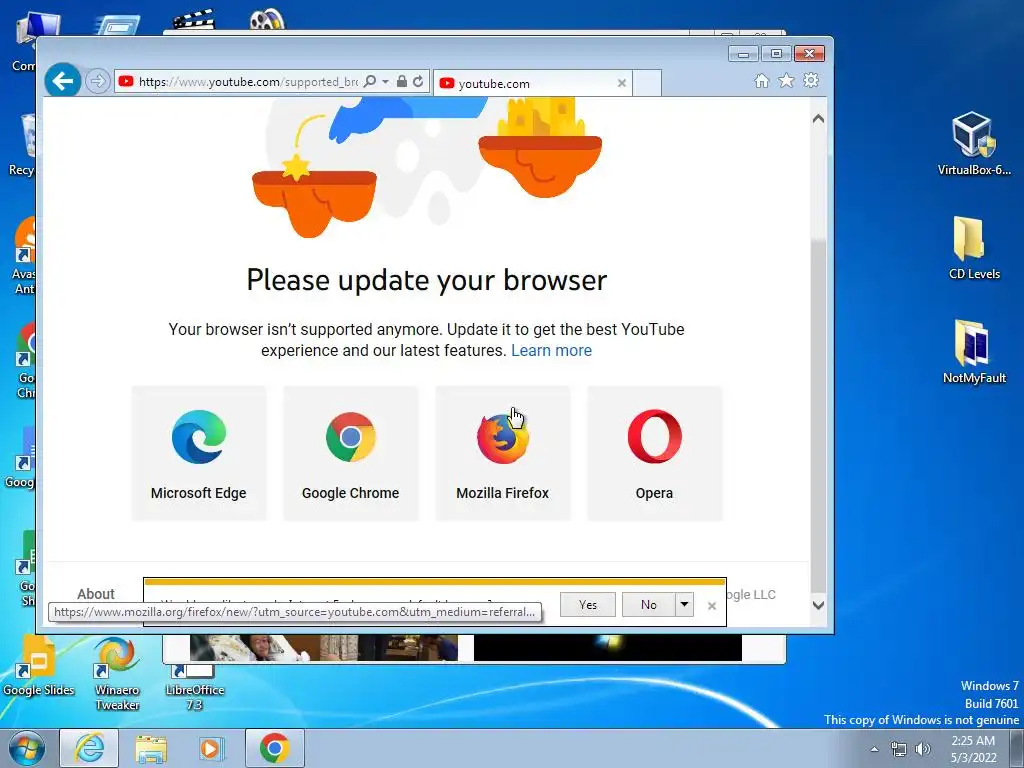1024x768 pixels.
Task: Open a new tab with the blank tab button
Action: 647,83
